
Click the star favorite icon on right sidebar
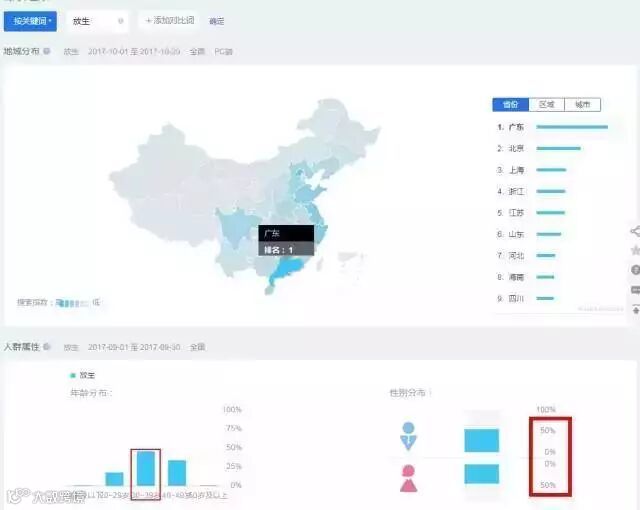[x=636, y=250]
